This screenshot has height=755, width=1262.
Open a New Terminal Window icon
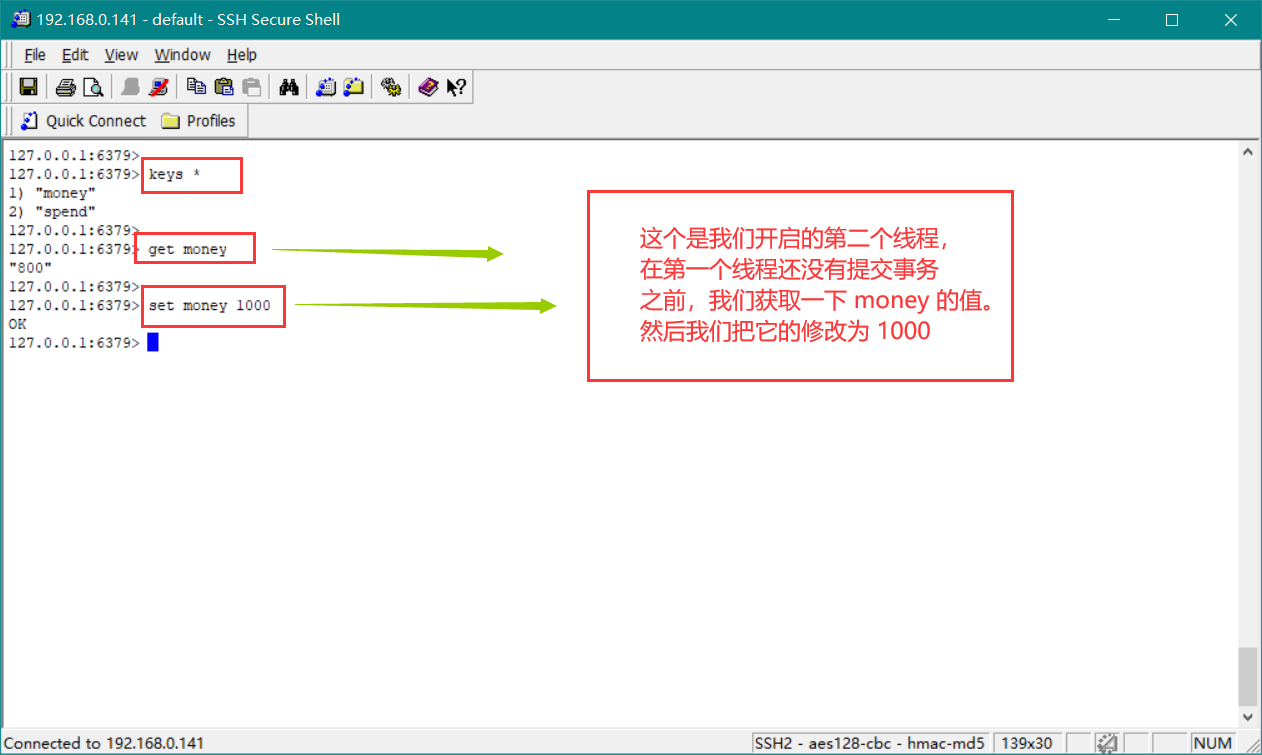[x=326, y=87]
